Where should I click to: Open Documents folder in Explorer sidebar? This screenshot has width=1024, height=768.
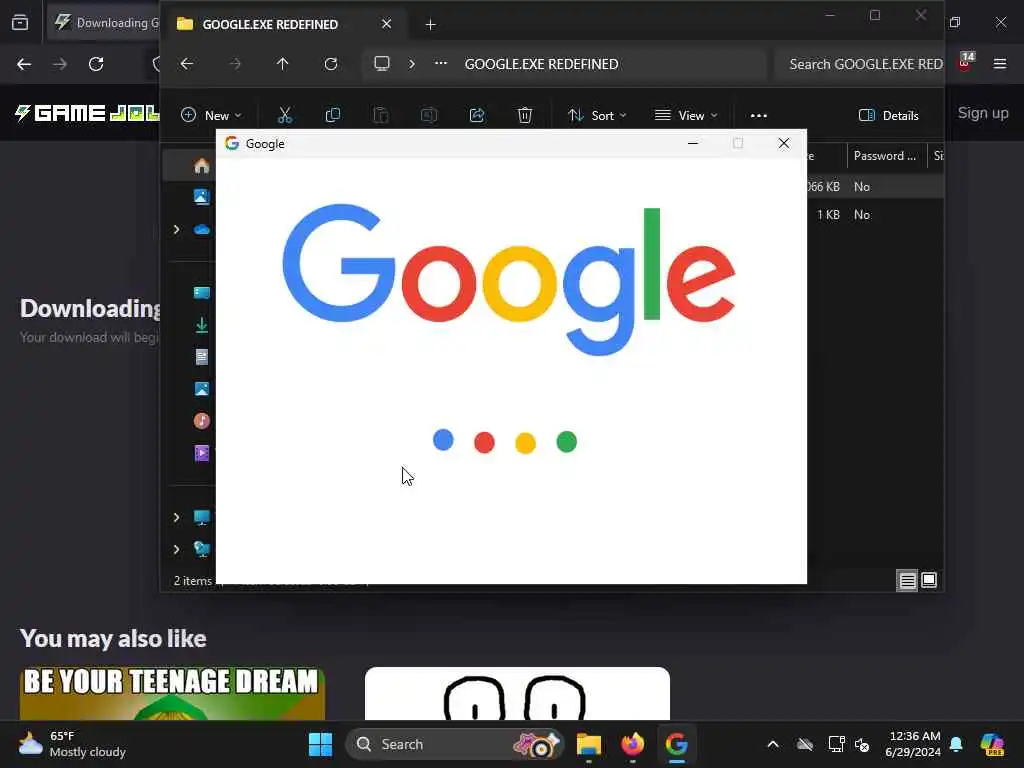201,357
